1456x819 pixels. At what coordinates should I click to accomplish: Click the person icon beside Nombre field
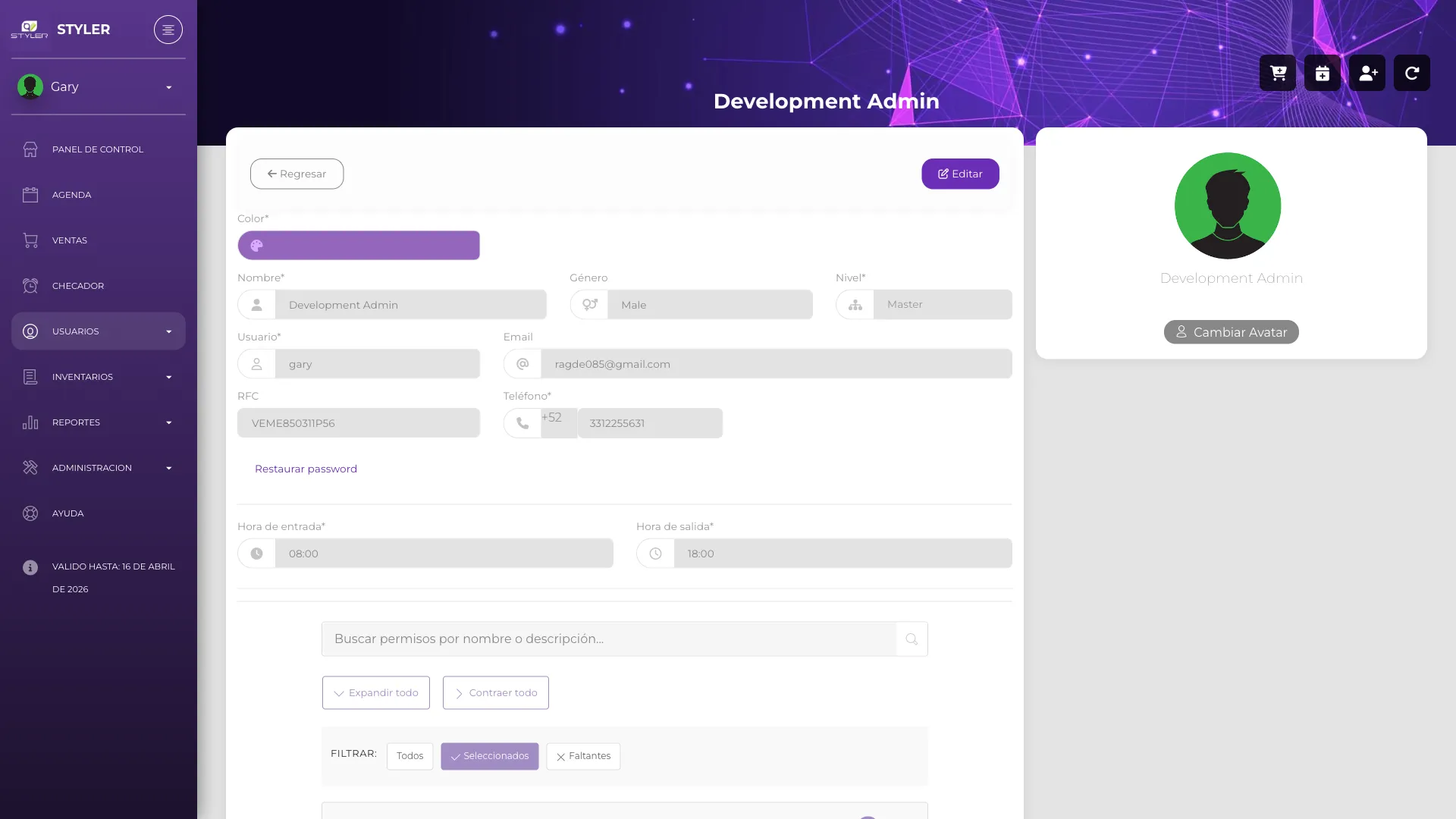(x=257, y=305)
